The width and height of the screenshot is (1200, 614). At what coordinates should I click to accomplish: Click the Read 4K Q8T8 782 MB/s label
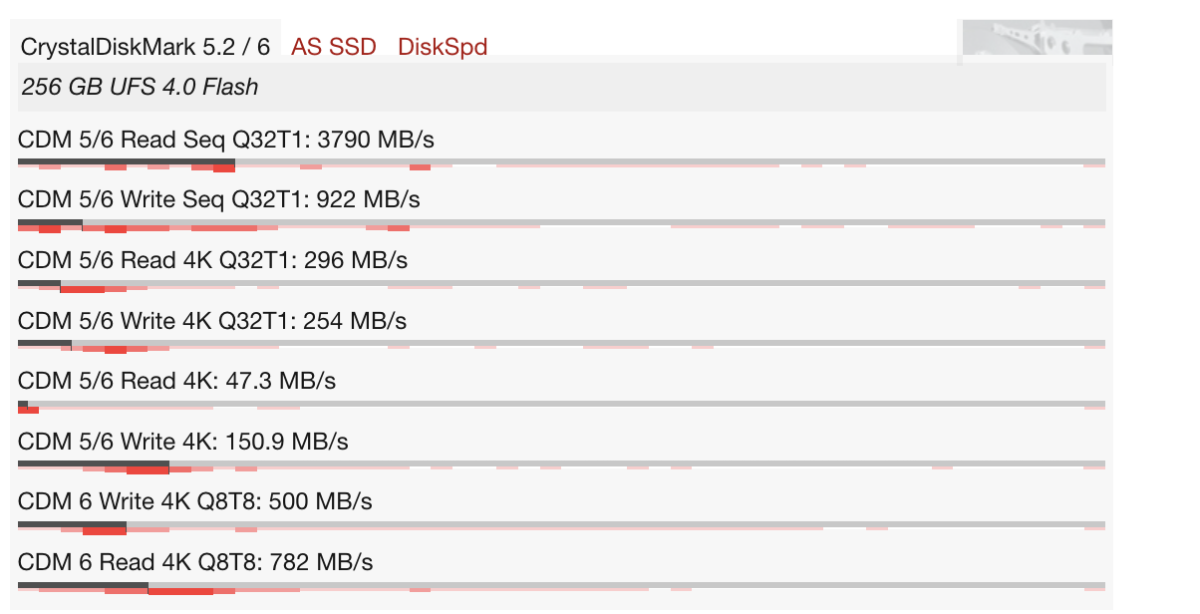195,563
